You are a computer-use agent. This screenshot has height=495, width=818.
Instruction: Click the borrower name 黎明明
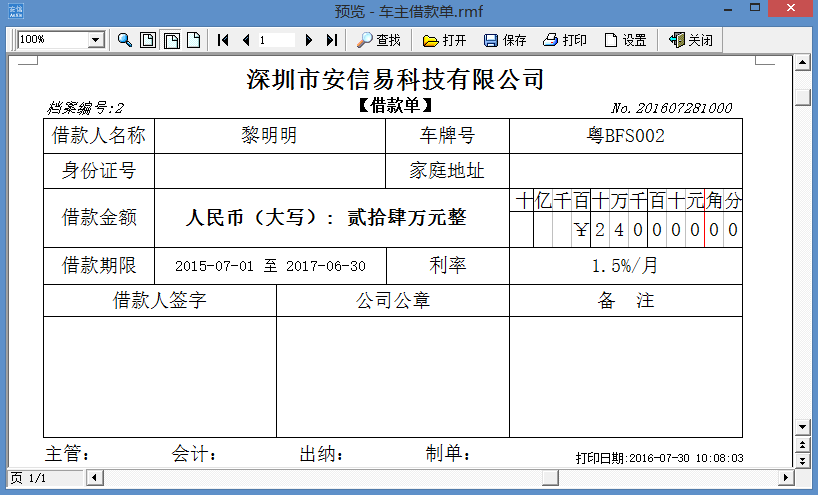269,136
